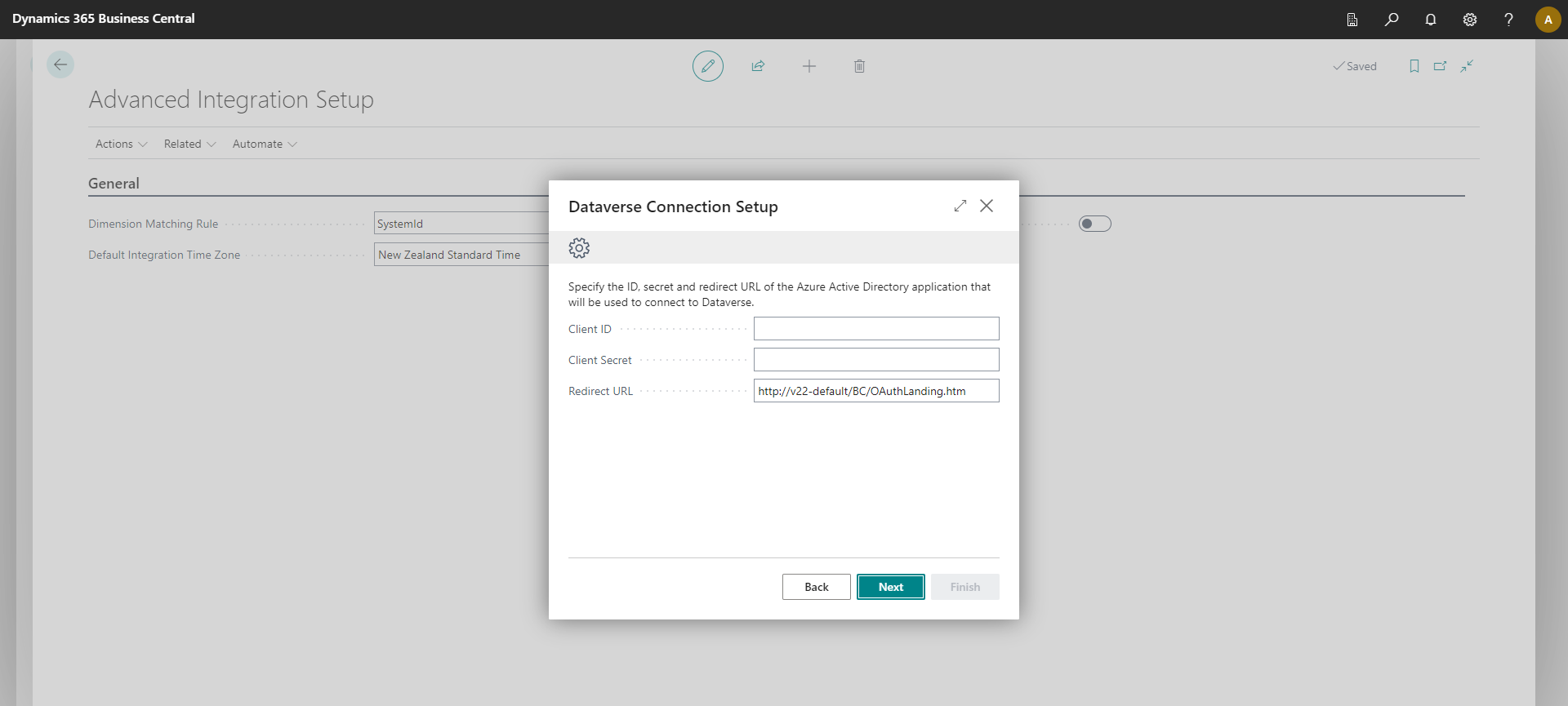Click the search magnifier in top bar
1568x706 pixels.
point(1392,20)
